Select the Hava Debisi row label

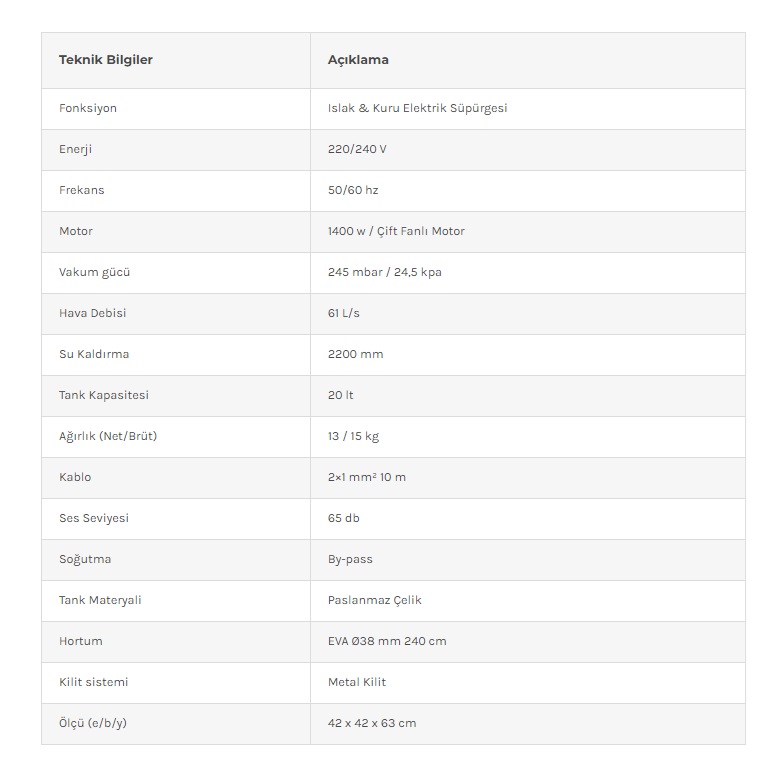point(92,313)
